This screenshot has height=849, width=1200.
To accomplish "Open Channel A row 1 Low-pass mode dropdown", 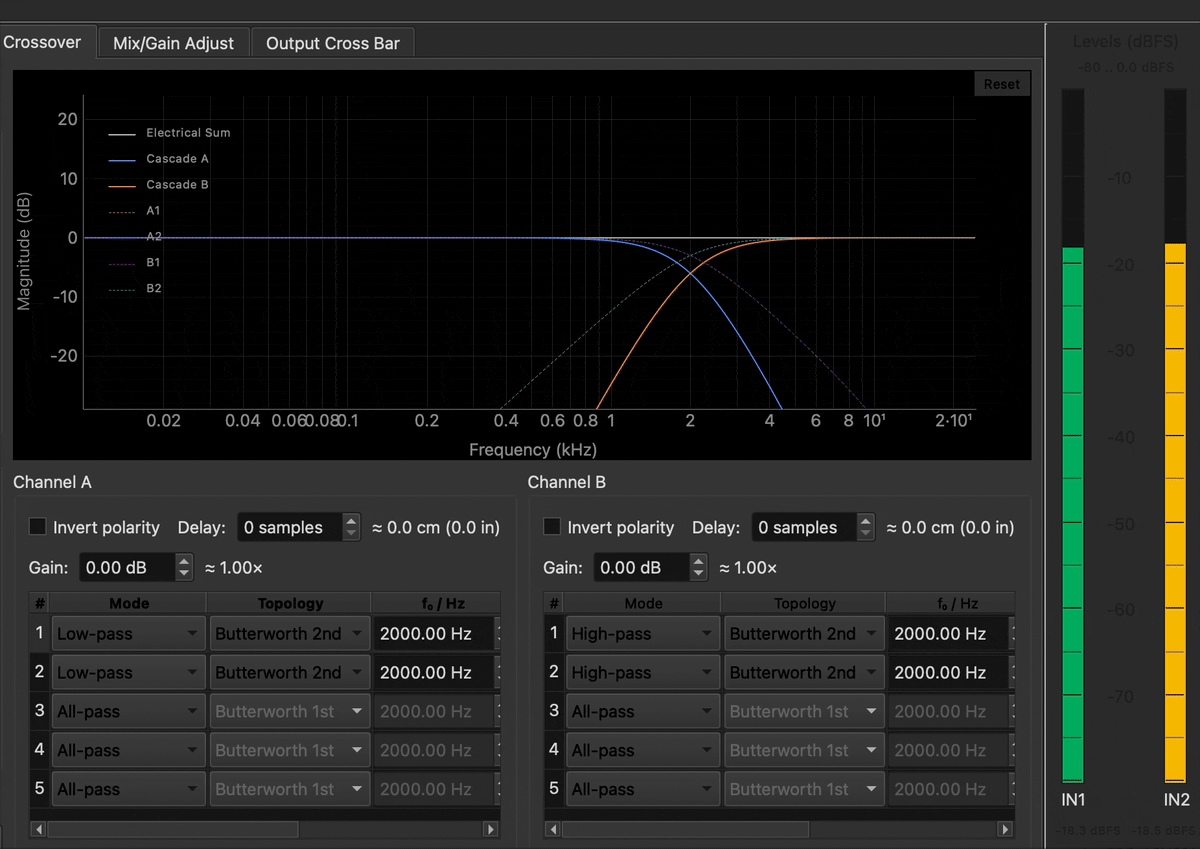I will [127, 634].
